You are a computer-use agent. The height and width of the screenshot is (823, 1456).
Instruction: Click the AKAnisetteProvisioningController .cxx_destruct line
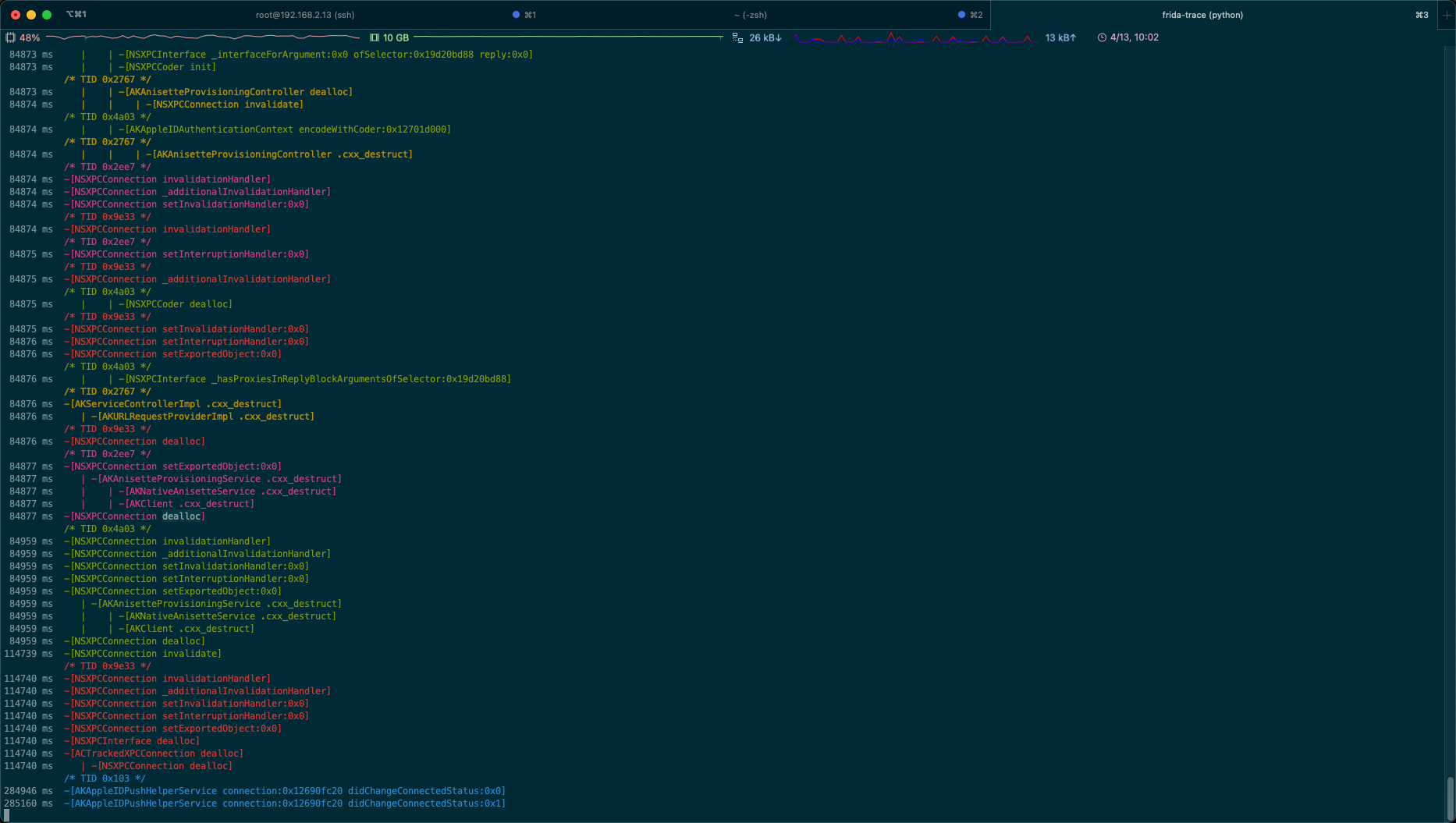pos(279,154)
